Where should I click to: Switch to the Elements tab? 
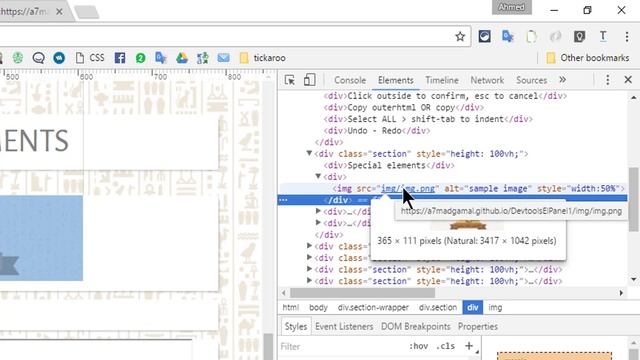coord(396,80)
